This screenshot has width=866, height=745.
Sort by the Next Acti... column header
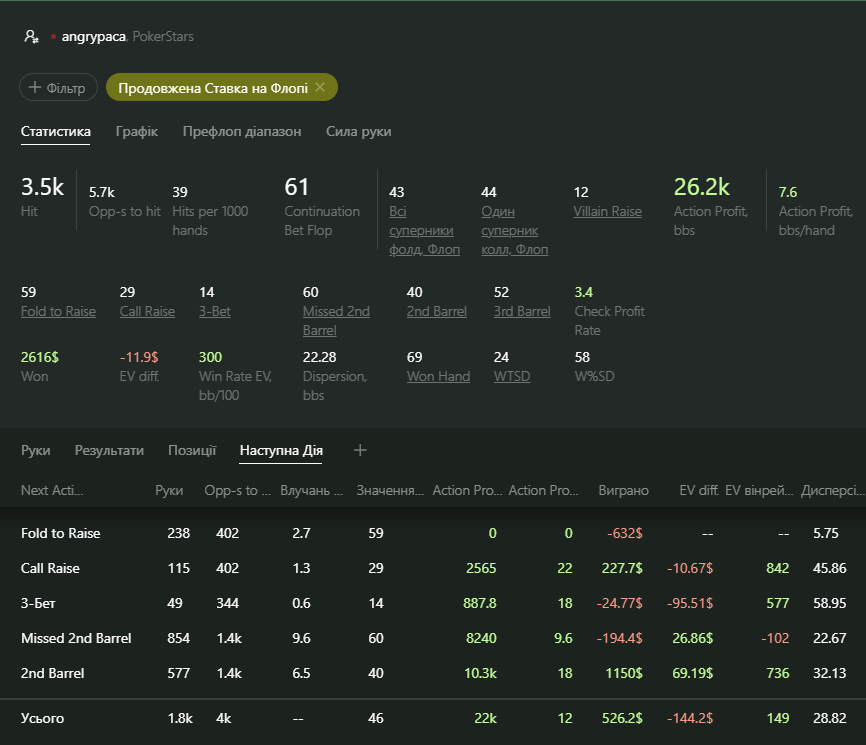pyautogui.click(x=52, y=490)
